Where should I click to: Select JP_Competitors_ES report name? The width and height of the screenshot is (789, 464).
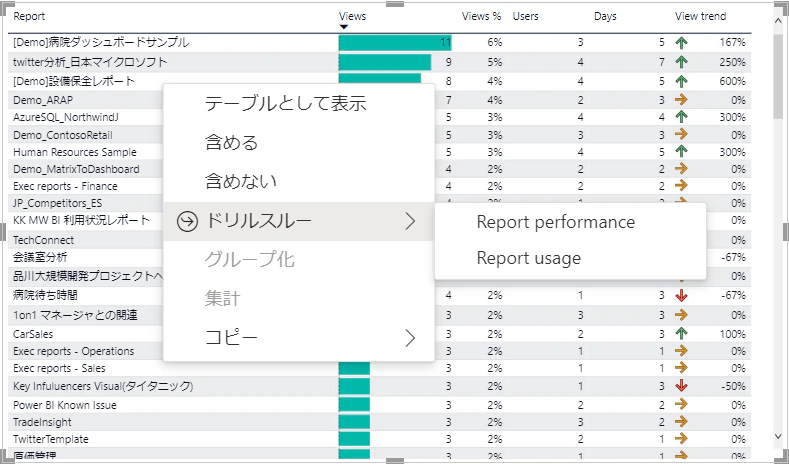tap(57, 203)
